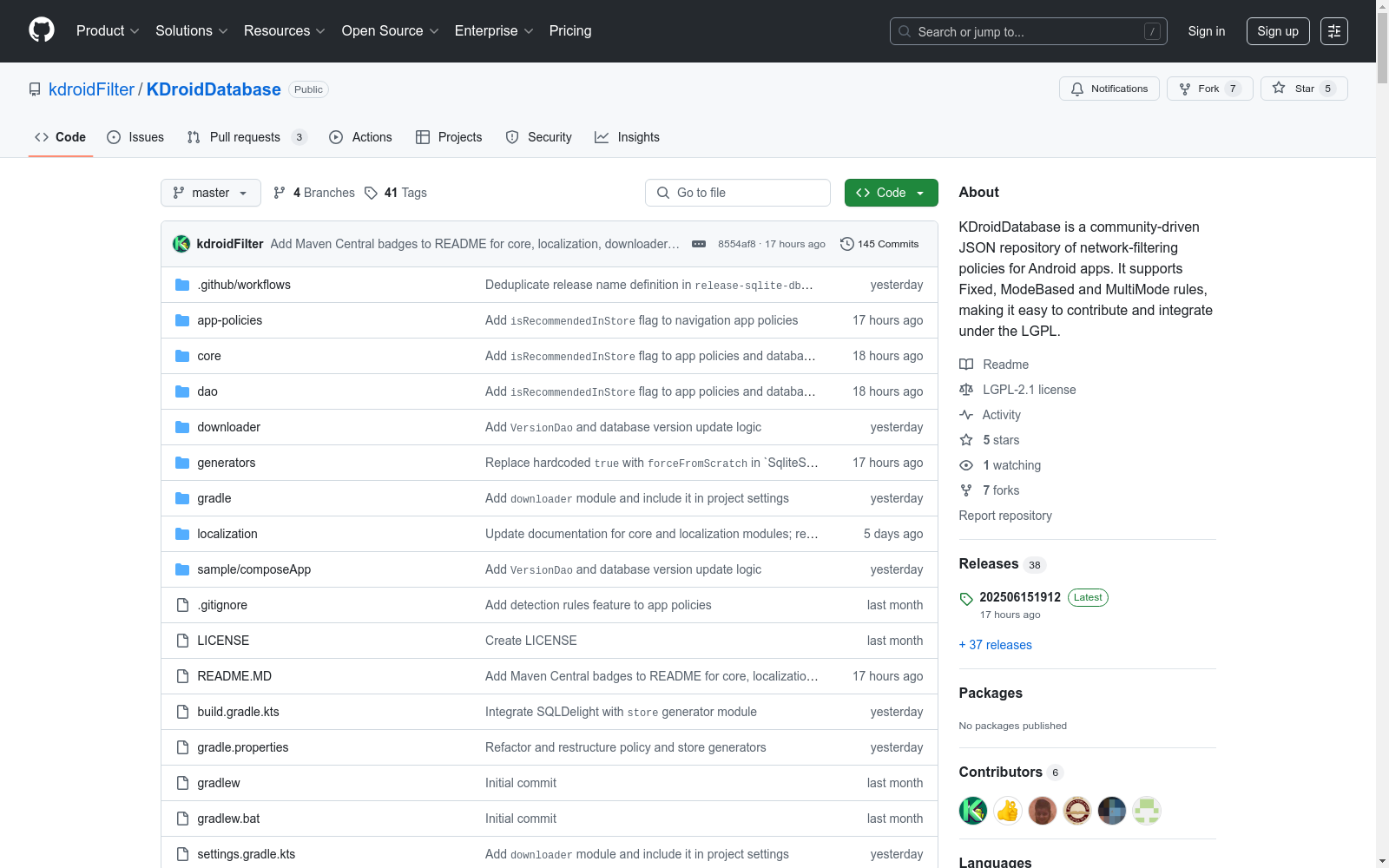1389x868 pixels.
Task: Switch to the Insights tab
Action: point(627,137)
